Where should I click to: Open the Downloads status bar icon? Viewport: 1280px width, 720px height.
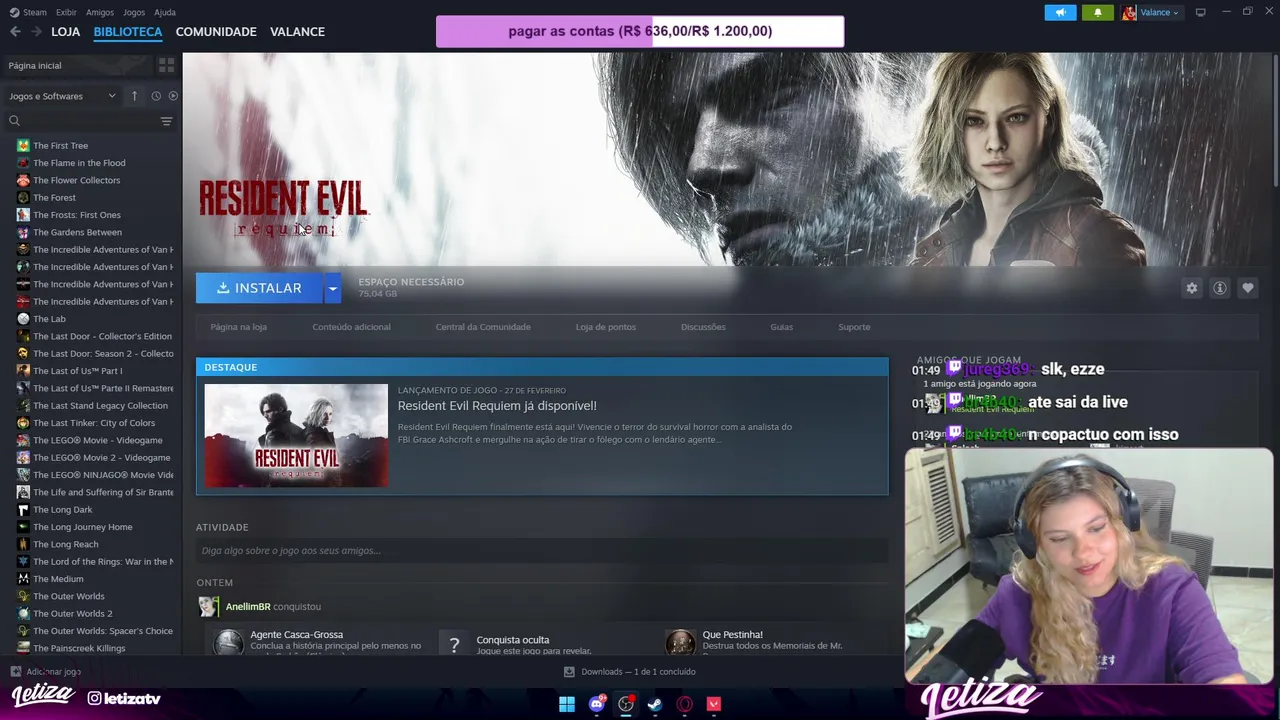[x=569, y=672]
